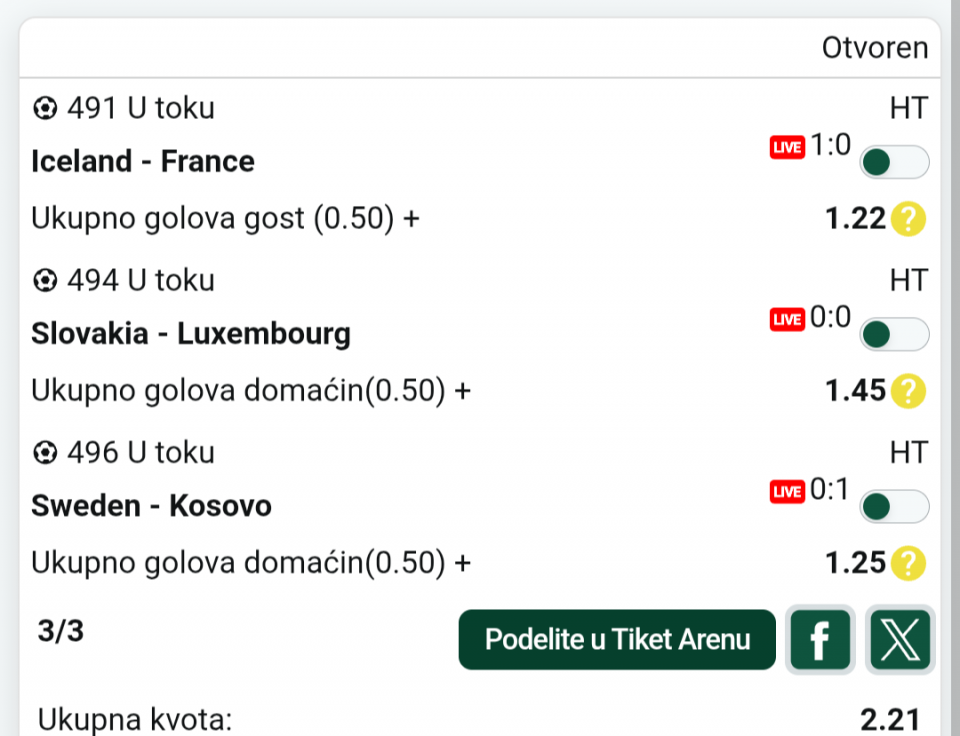
Task: Toggle the Slovakia - Luxembourg switch
Action: (894, 335)
